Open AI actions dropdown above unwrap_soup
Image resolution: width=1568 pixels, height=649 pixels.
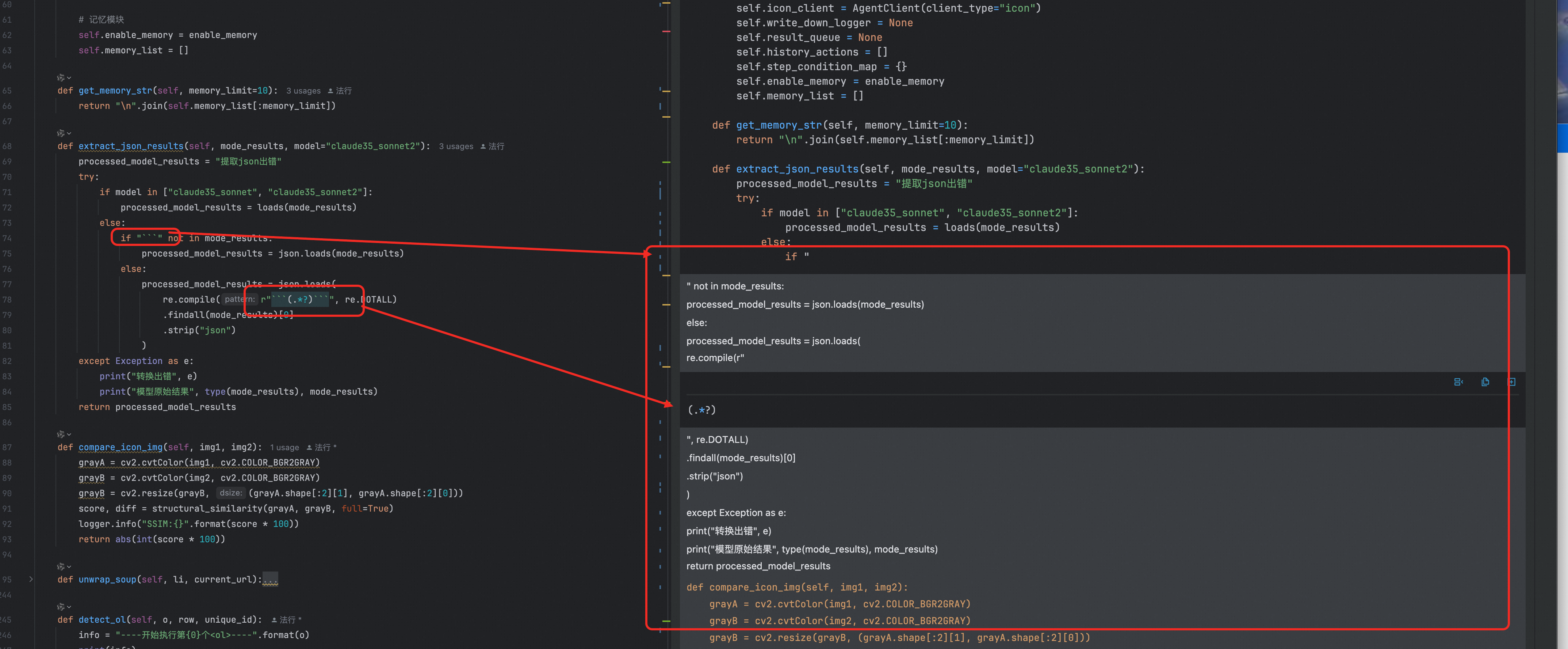pyautogui.click(x=69, y=567)
